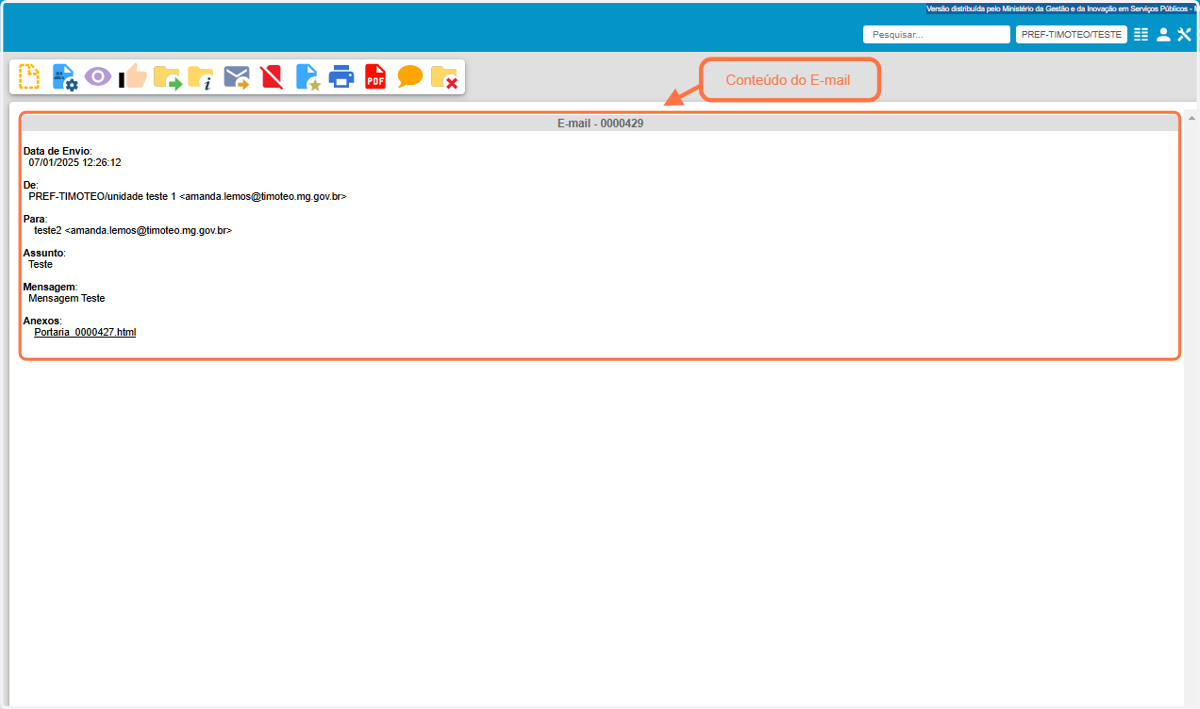Click the tools wrench settings icon
Viewport: 1200px width, 709px height.
(x=1185, y=34)
